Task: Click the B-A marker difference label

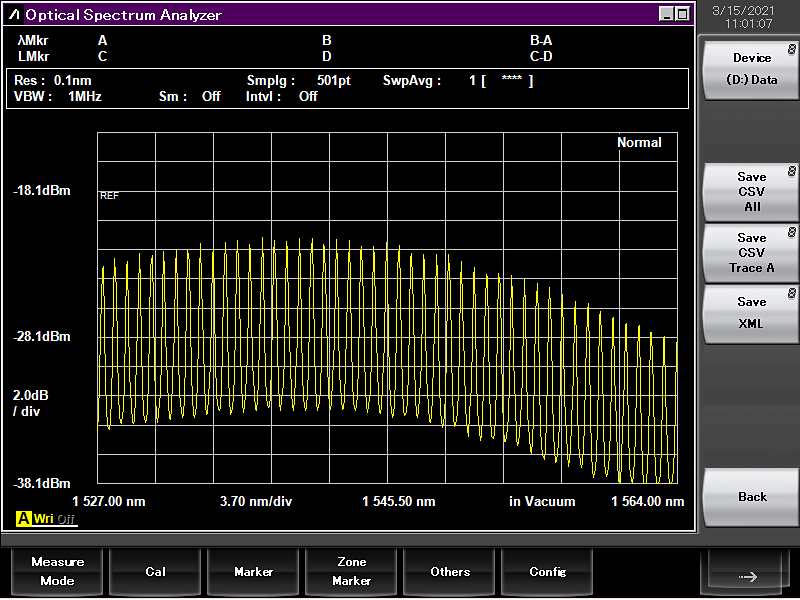Action: pyautogui.click(x=541, y=41)
